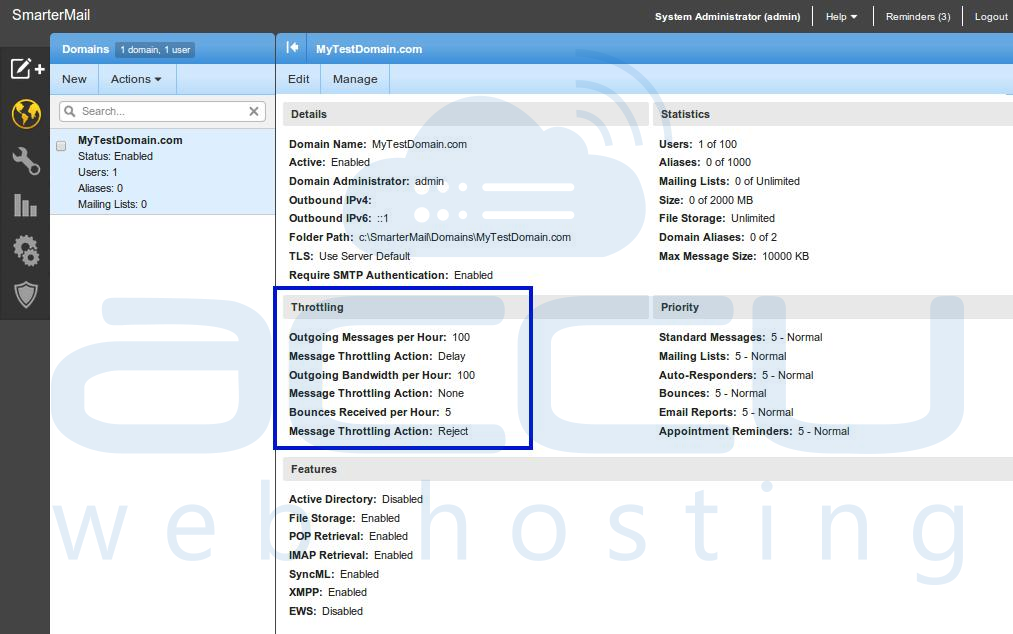Focus the domain Search field

pyautogui.click(x=163, y=111)
